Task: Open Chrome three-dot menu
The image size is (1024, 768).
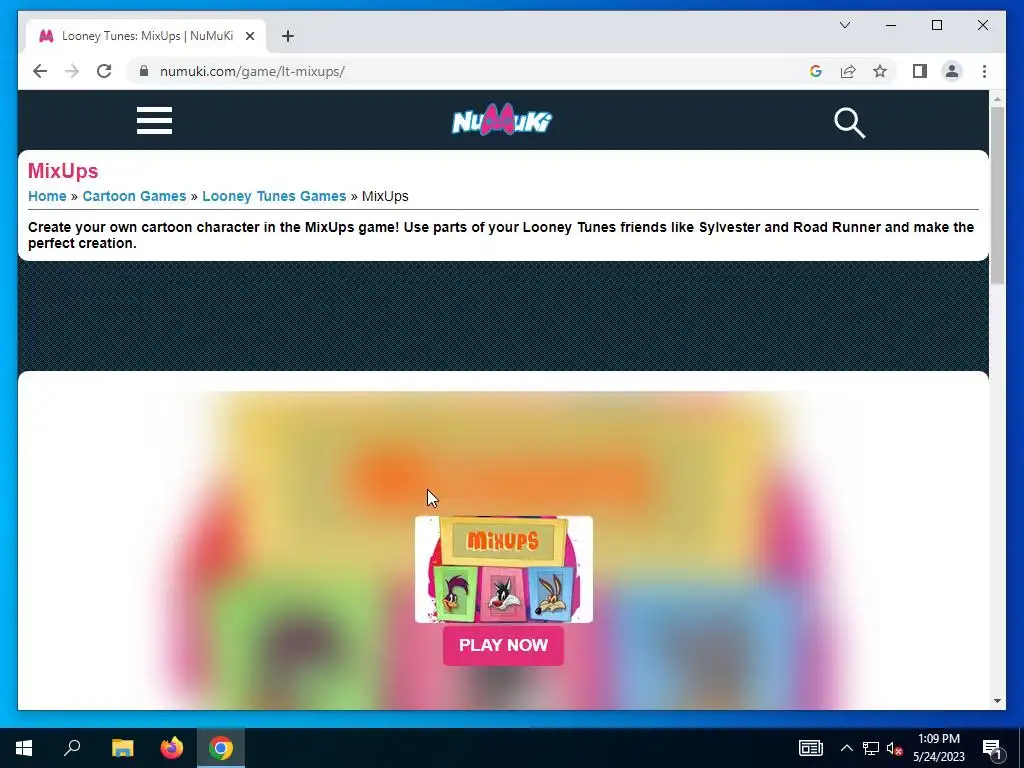Action: tap(984, 71)
